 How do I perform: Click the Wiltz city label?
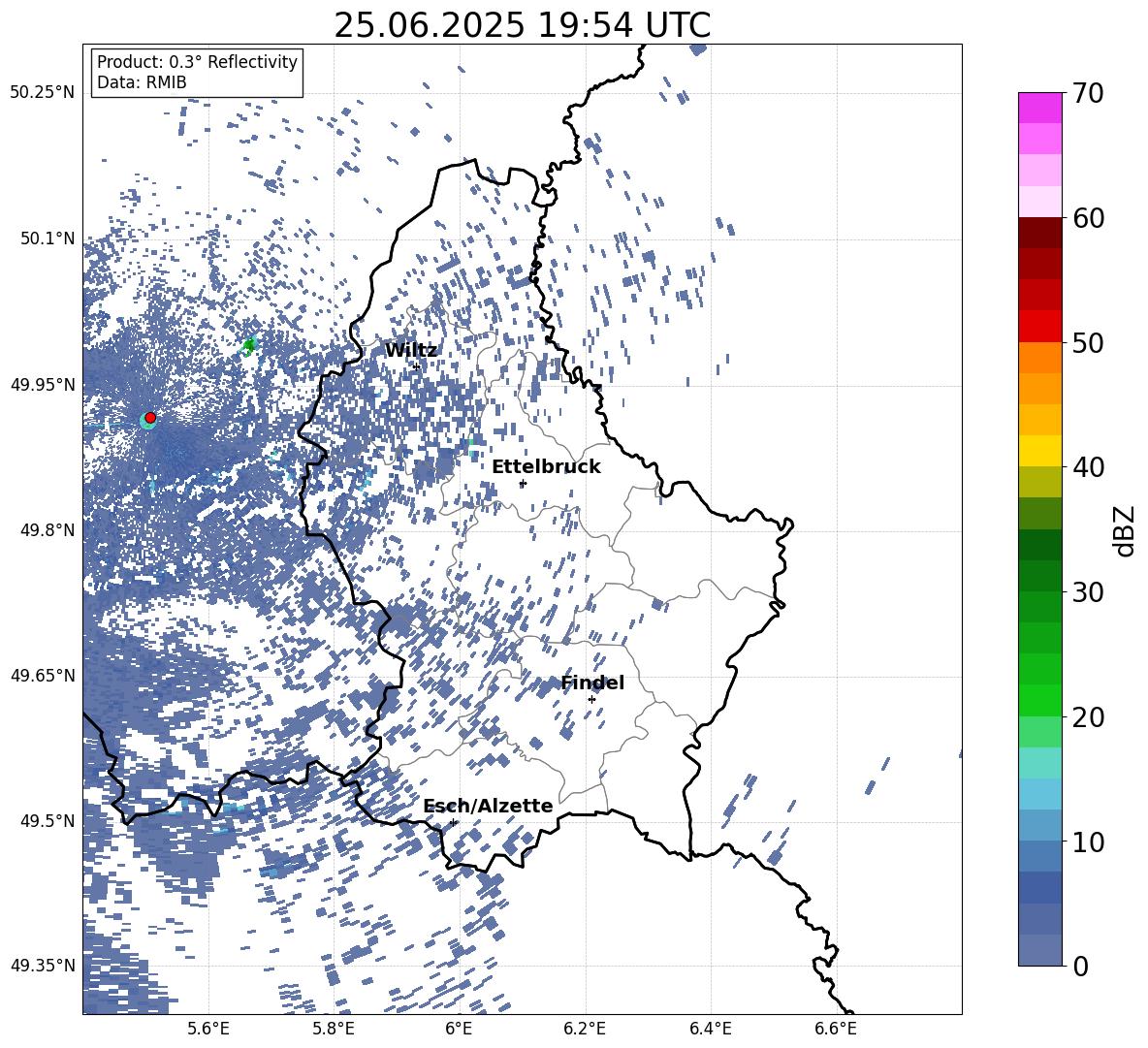click(x=411, y=350)
